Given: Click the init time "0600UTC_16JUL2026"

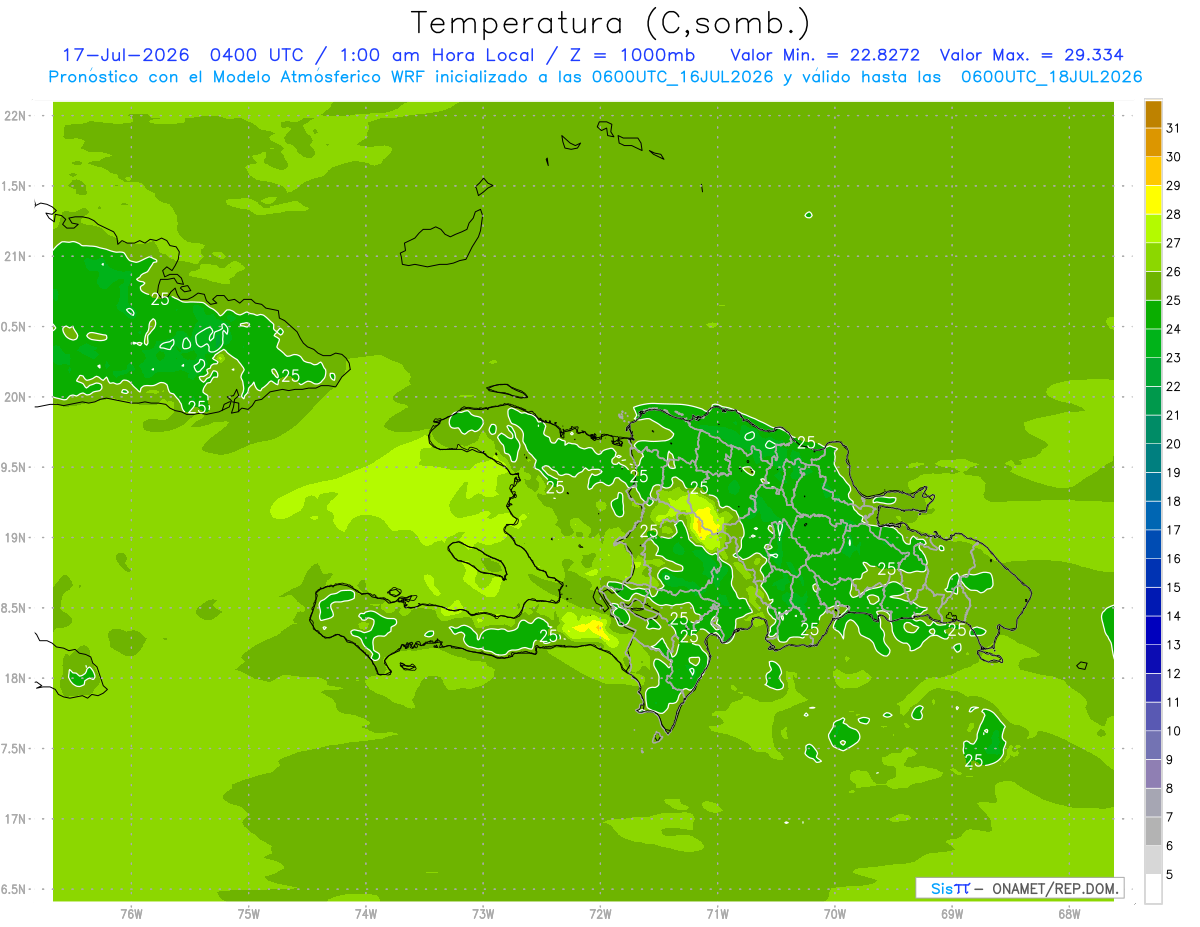Looking at the screenshot, I should coord(683,77).
